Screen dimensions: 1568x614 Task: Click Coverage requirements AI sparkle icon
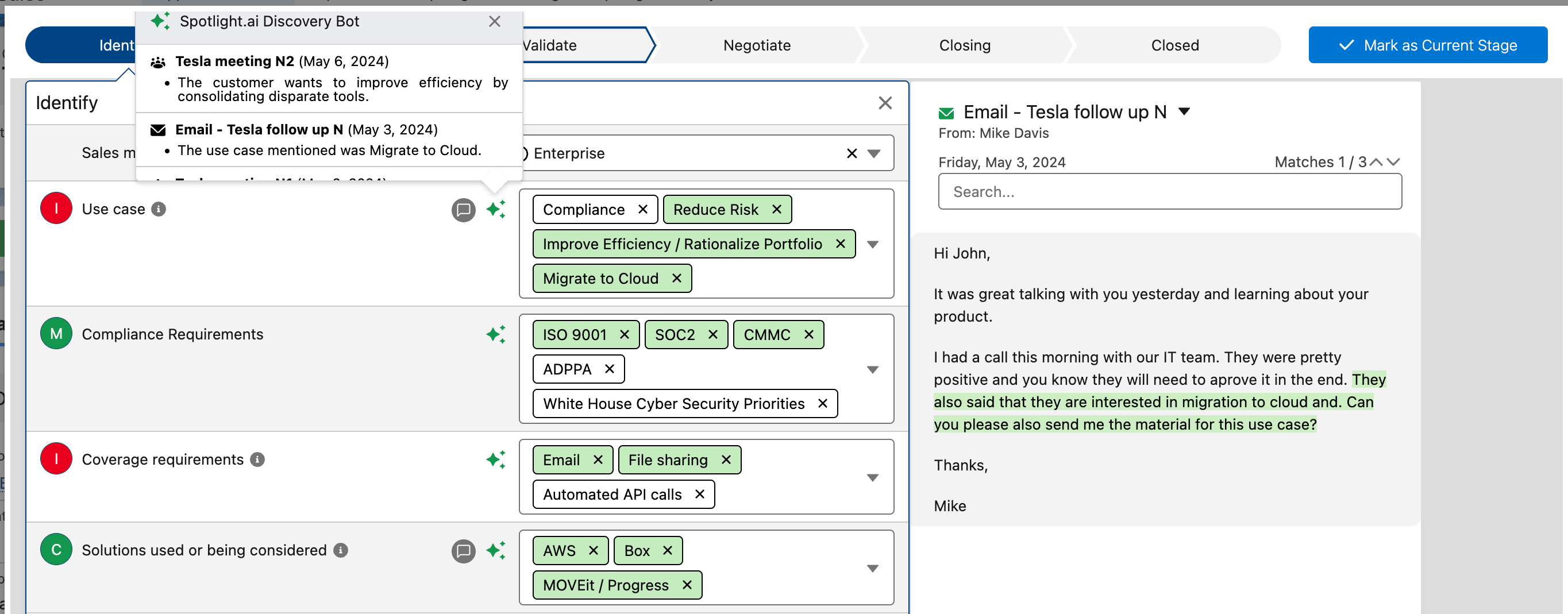(x=495, y=459)
